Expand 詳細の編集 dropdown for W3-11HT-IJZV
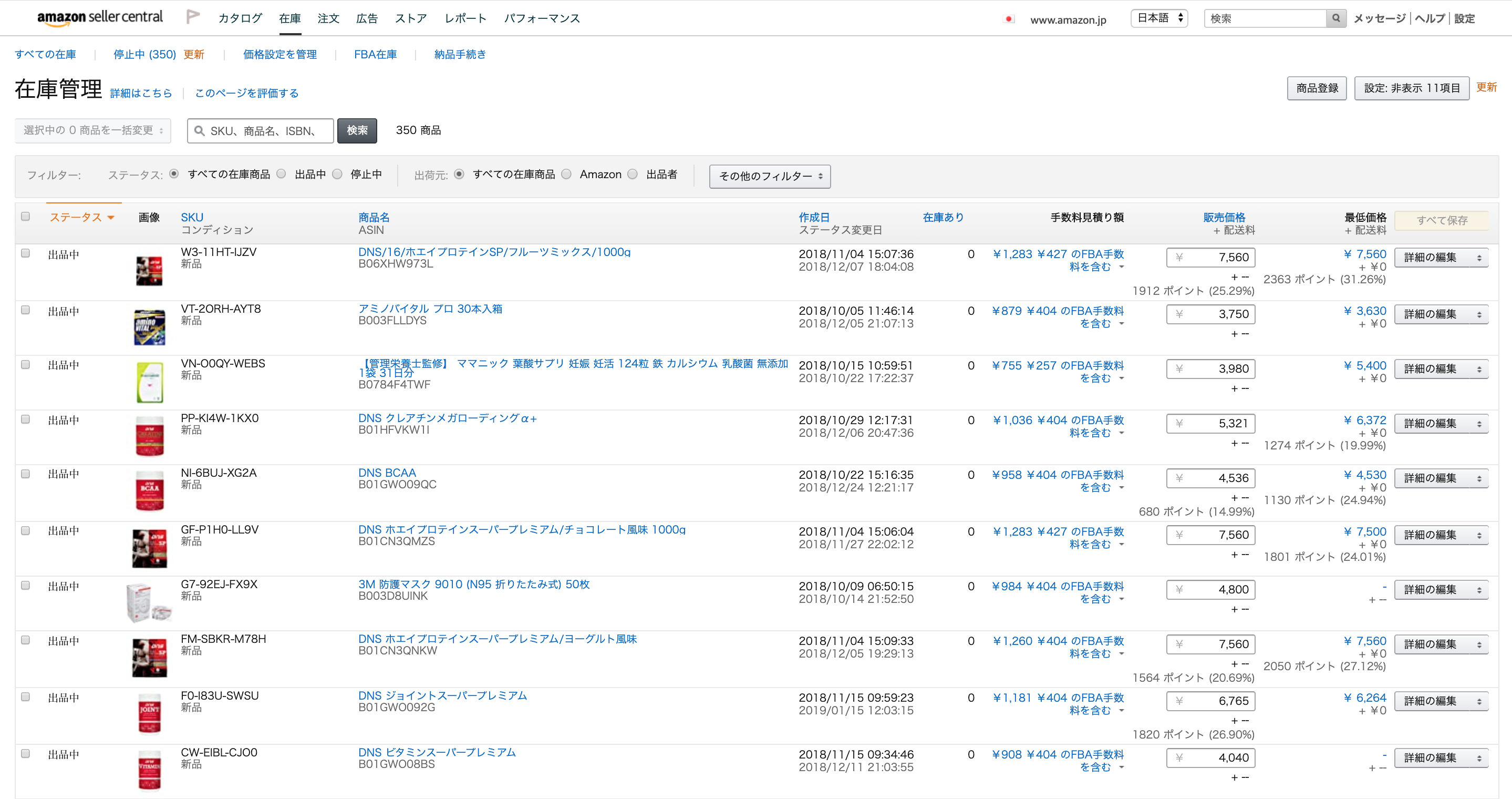The width and height of the screenshot is (1512, 799). pyautogui.click(x=1479, y=258)
